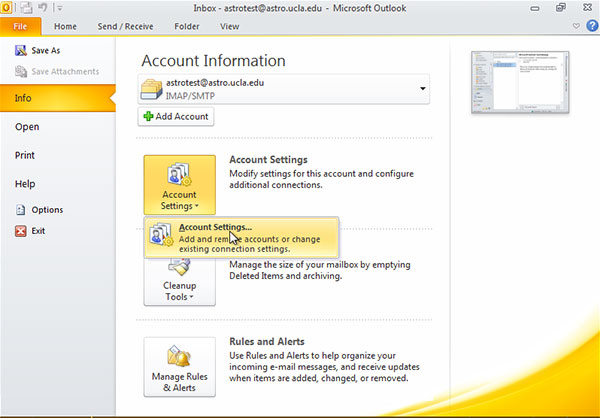Minimize the Outlook window
Image resolution: width=600 pixels, height=418 pixels.
[535, 8]
